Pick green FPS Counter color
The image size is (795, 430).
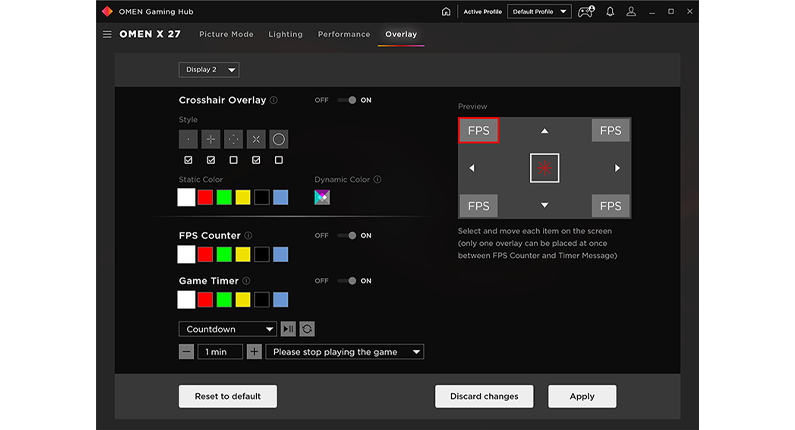224,255
